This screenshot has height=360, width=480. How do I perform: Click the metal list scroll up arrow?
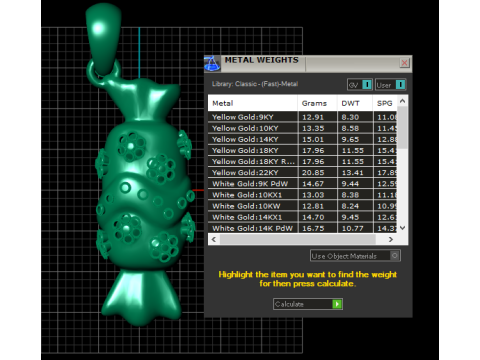(x=403, y=101)
